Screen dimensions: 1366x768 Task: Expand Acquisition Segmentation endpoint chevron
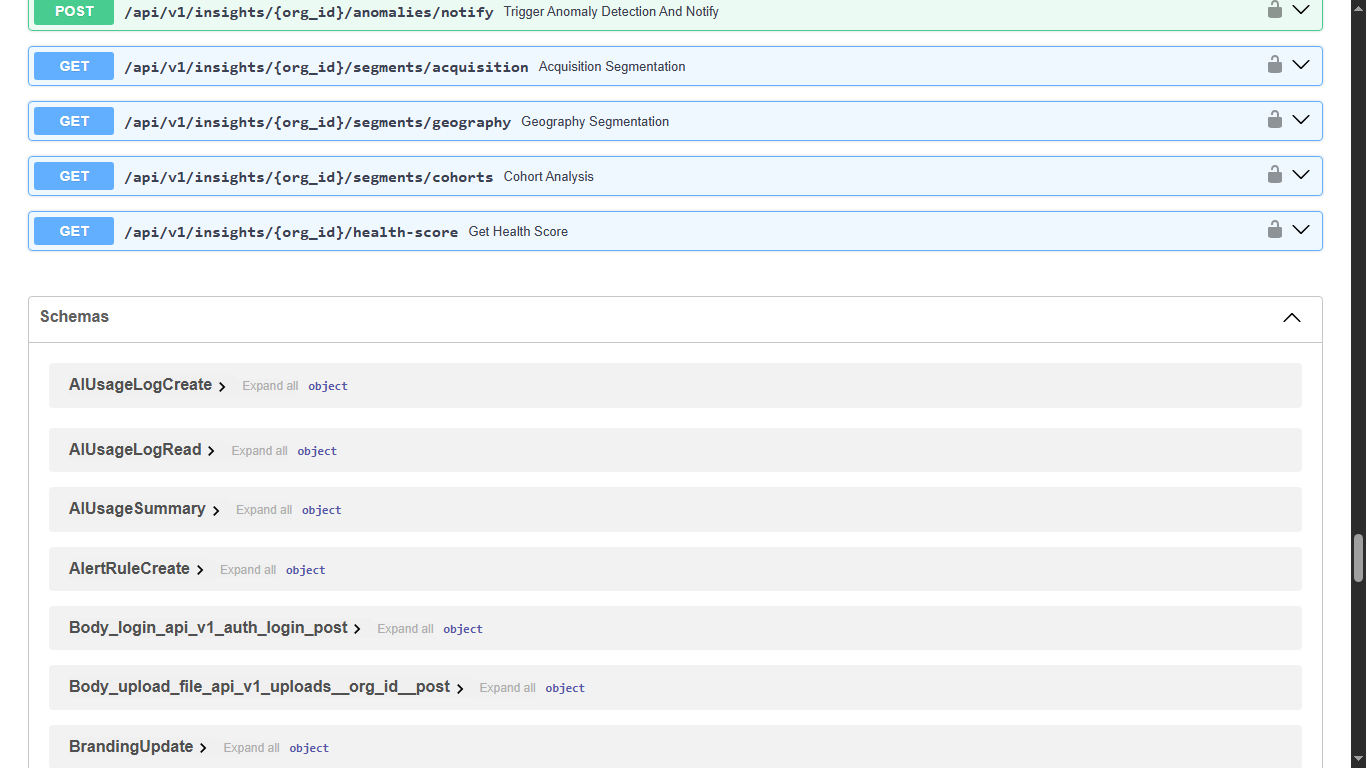(1301, 65)
